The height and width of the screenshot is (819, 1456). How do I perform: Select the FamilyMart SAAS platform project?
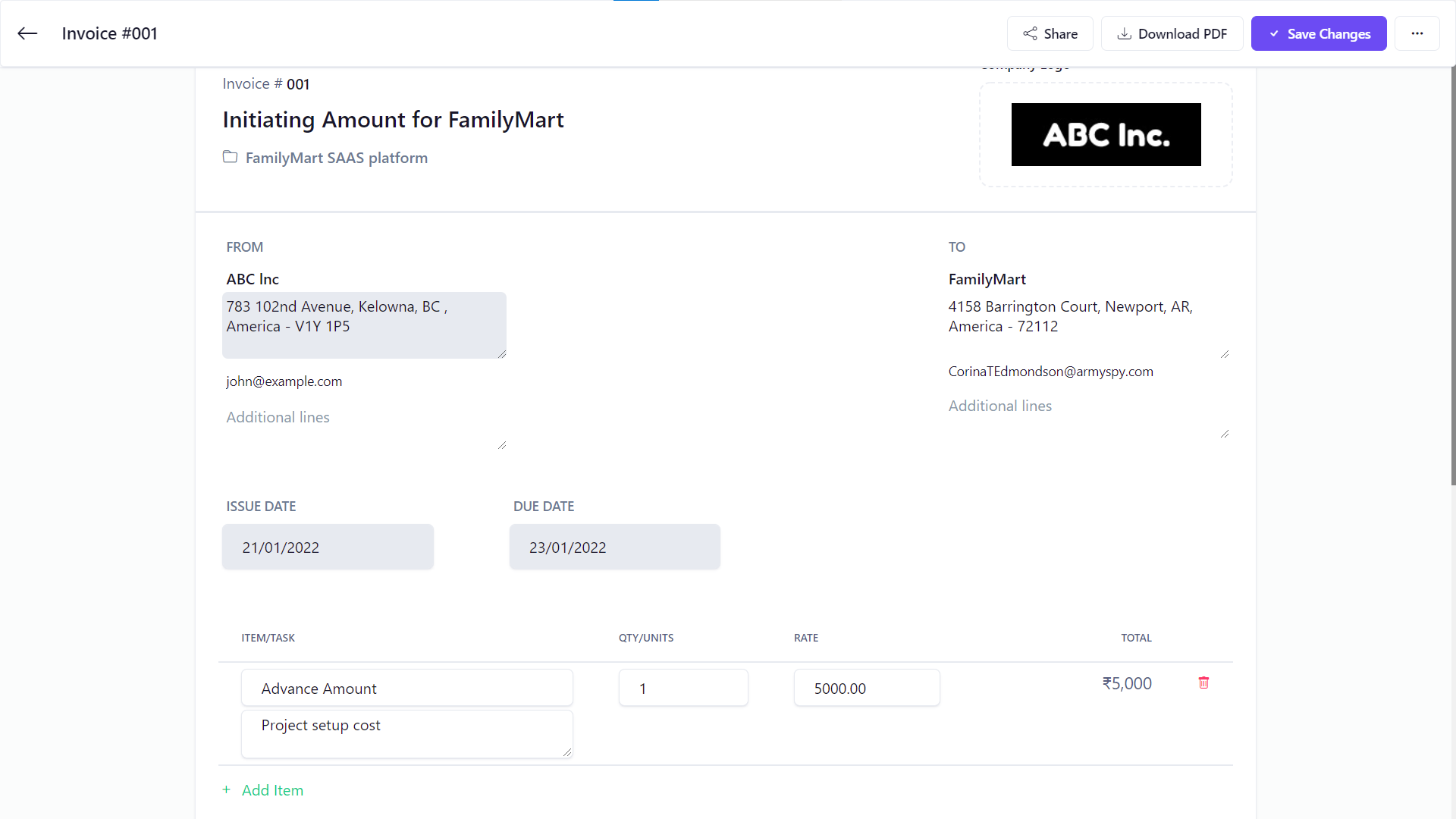(x=336, y=158)
